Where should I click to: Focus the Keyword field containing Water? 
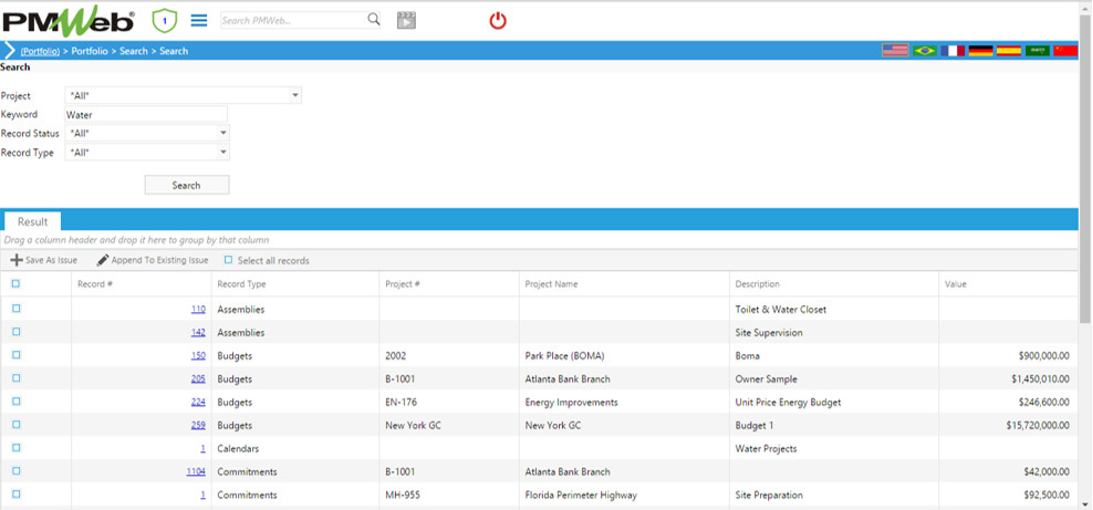click(x=146, y=114)
